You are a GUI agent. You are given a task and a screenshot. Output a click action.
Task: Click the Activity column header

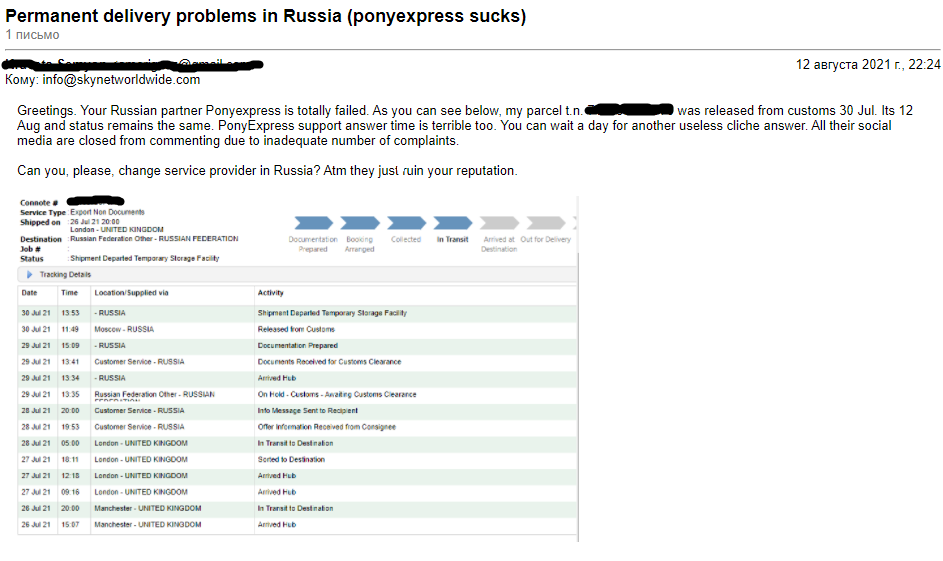point(271,293)
